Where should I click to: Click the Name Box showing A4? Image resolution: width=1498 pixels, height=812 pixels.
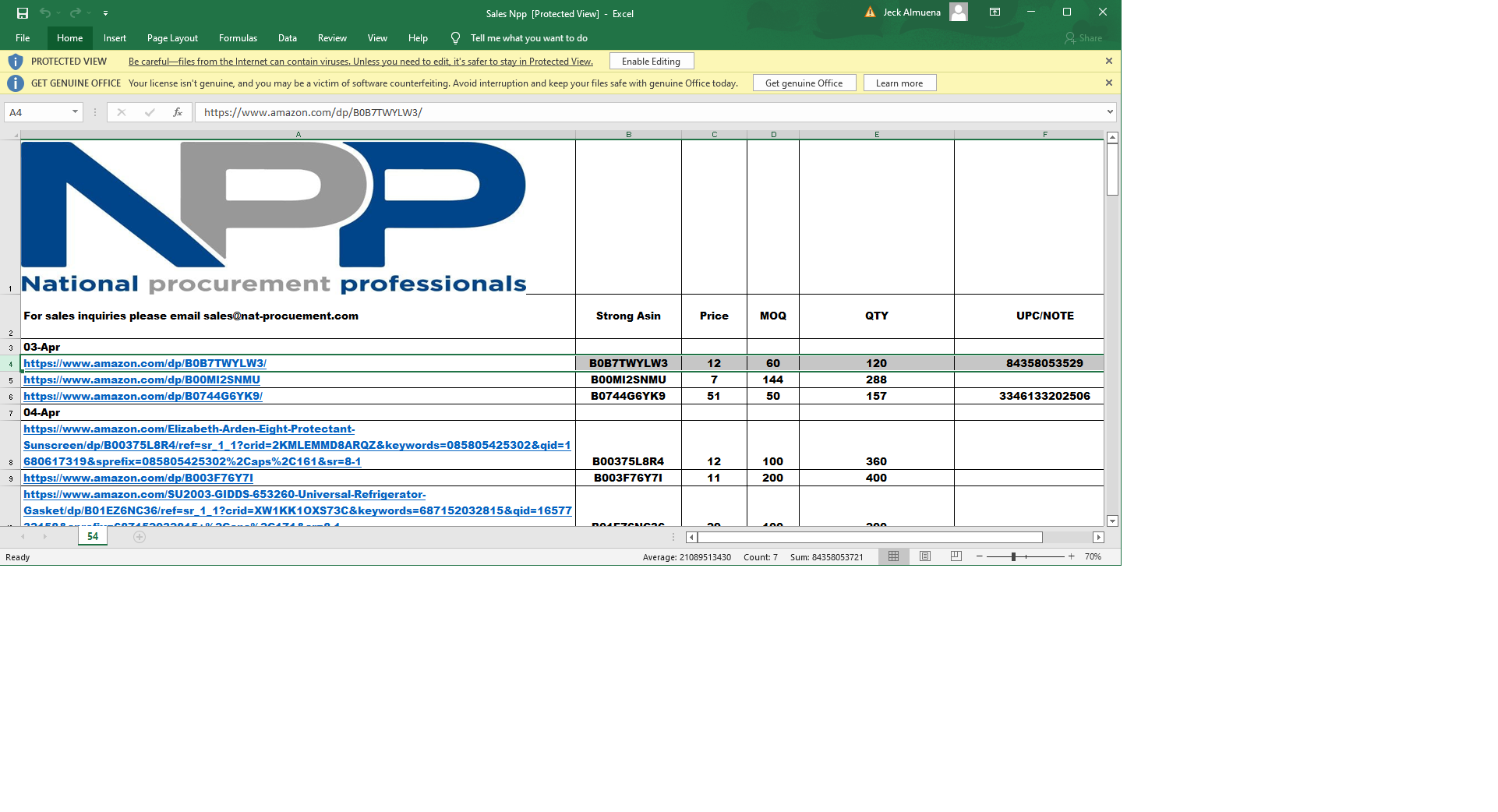point(37,112)
